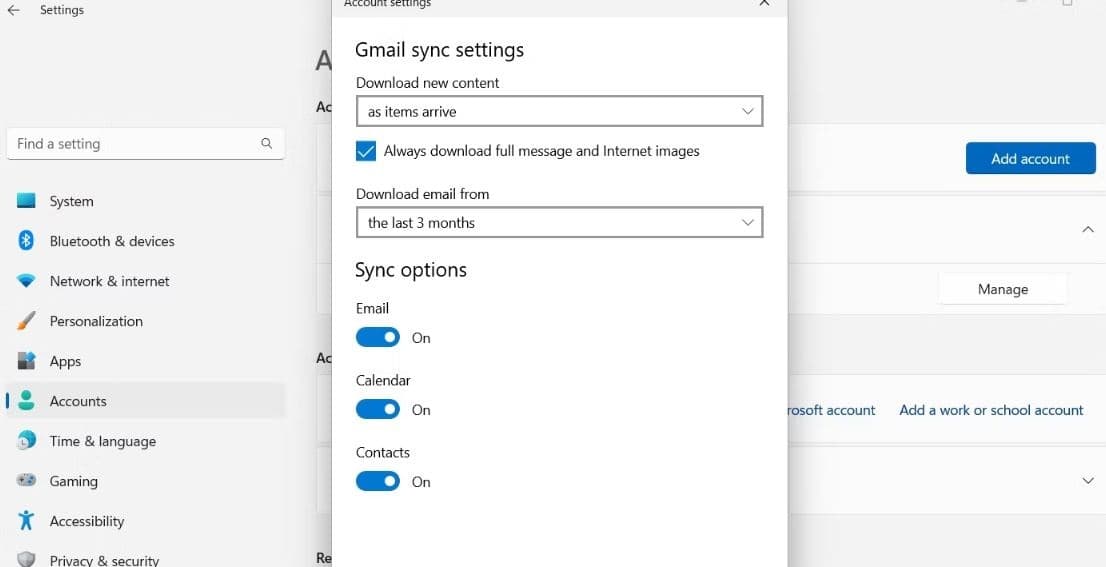
Task: Click the Personalization paintbrush icon
Action: pos(26,321)
